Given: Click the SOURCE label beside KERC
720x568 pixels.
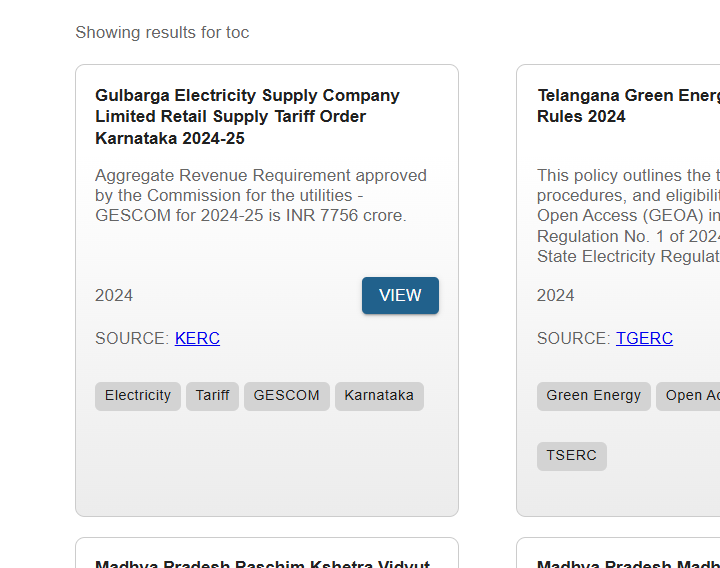Looking at the screenshot, I should tap(132, 338).
